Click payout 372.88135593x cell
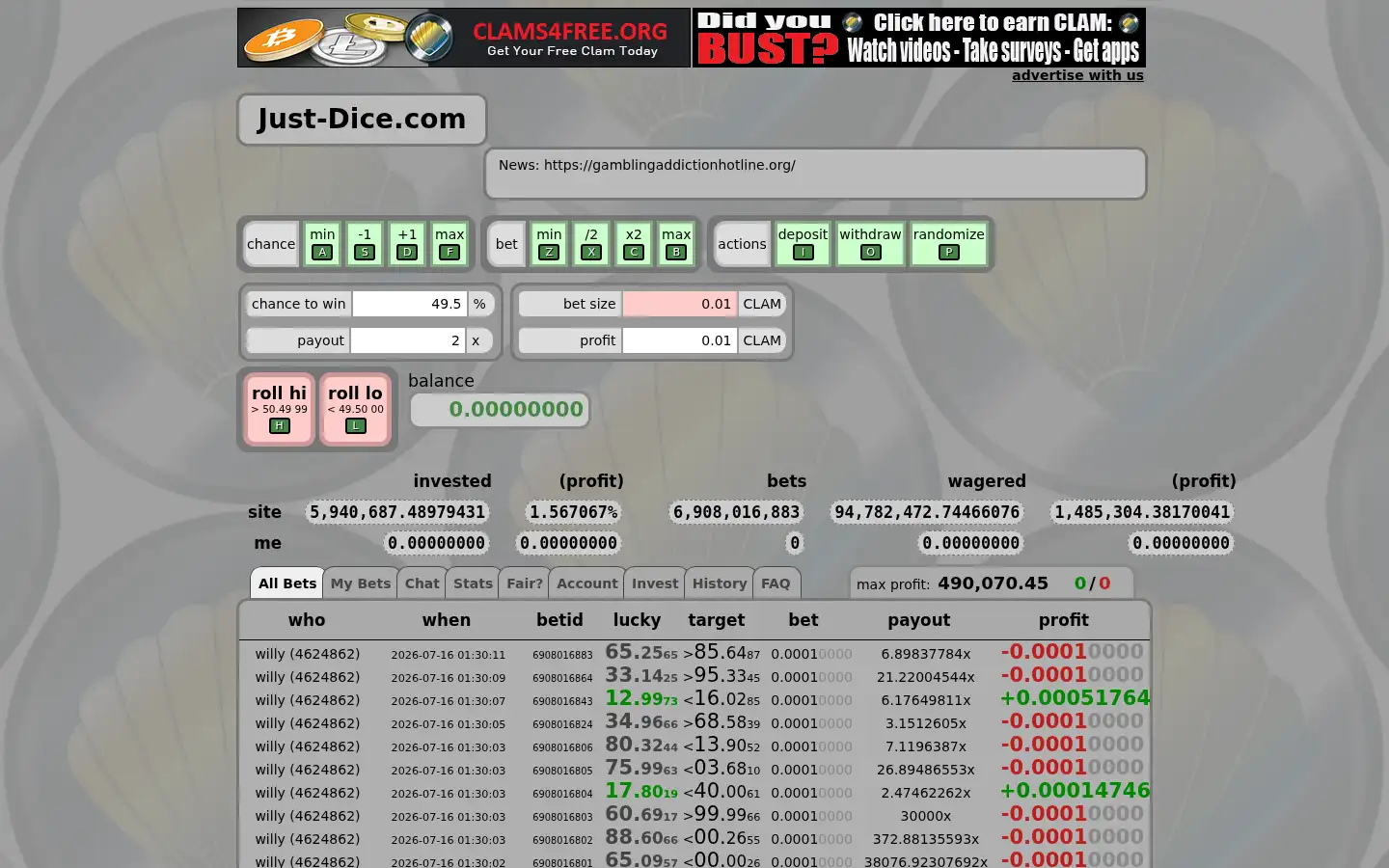This screenshot has height=868, width=1389. tap(926, 839)
